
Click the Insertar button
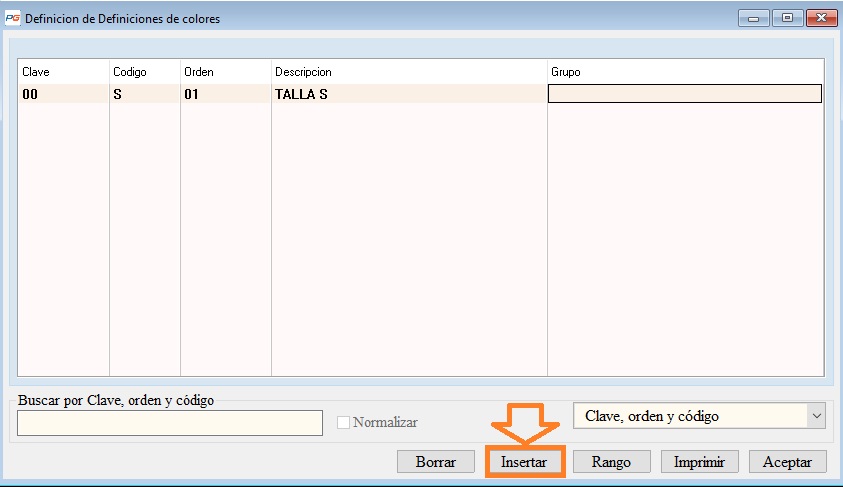click(524, 462)
